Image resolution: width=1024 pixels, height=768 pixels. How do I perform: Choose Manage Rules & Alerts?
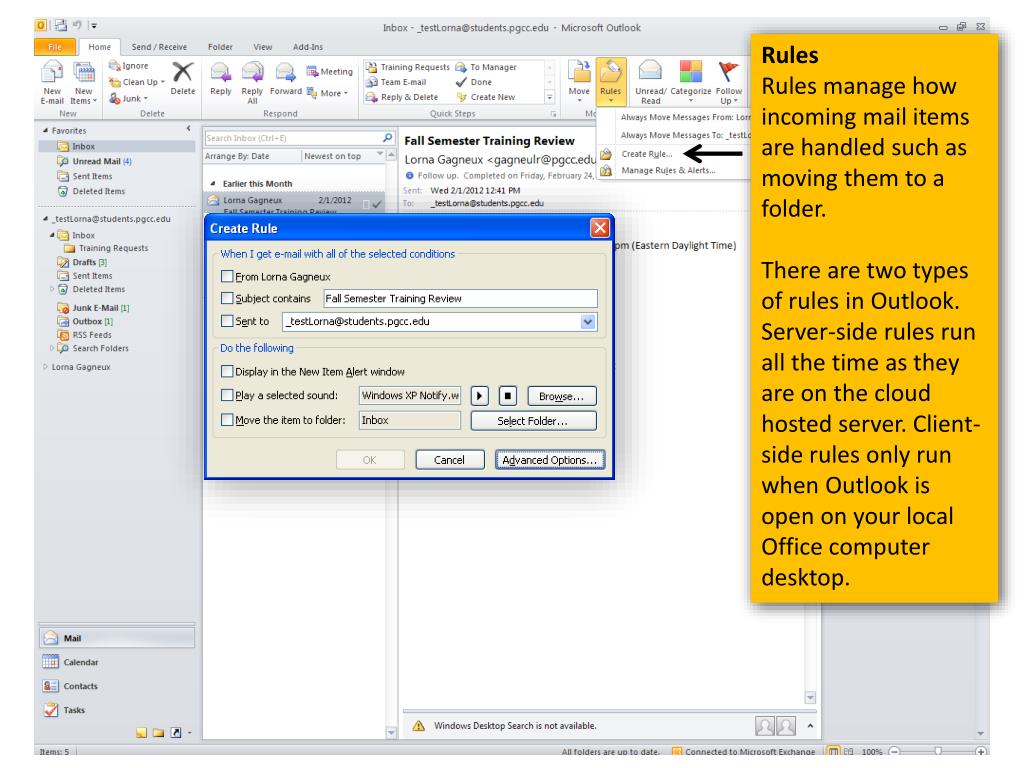tap(668, 170)
